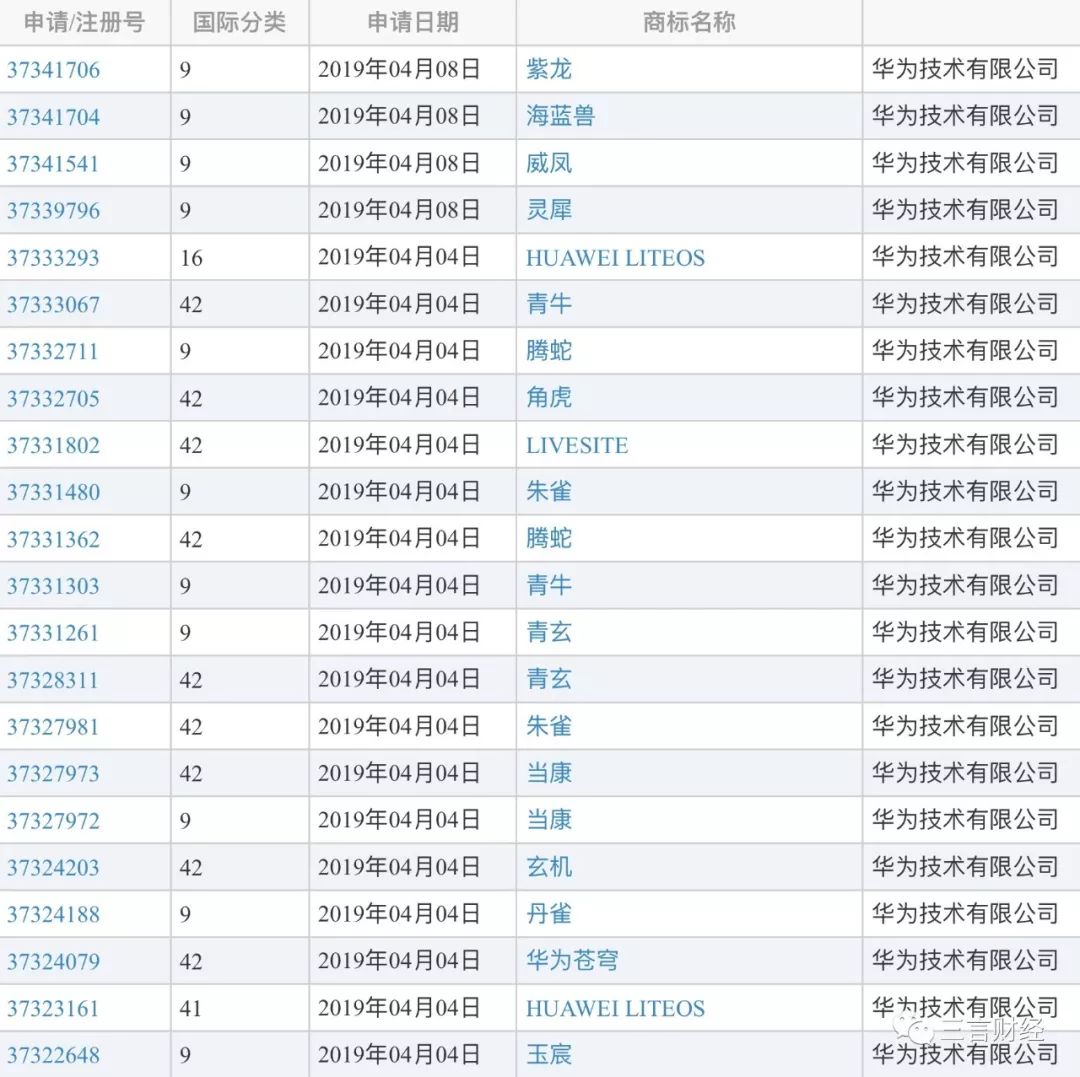This screenshot has width=1080, height=1077.
Task: Open the 华为苍穹 trademark name link
Action: [x=572, y=960]
